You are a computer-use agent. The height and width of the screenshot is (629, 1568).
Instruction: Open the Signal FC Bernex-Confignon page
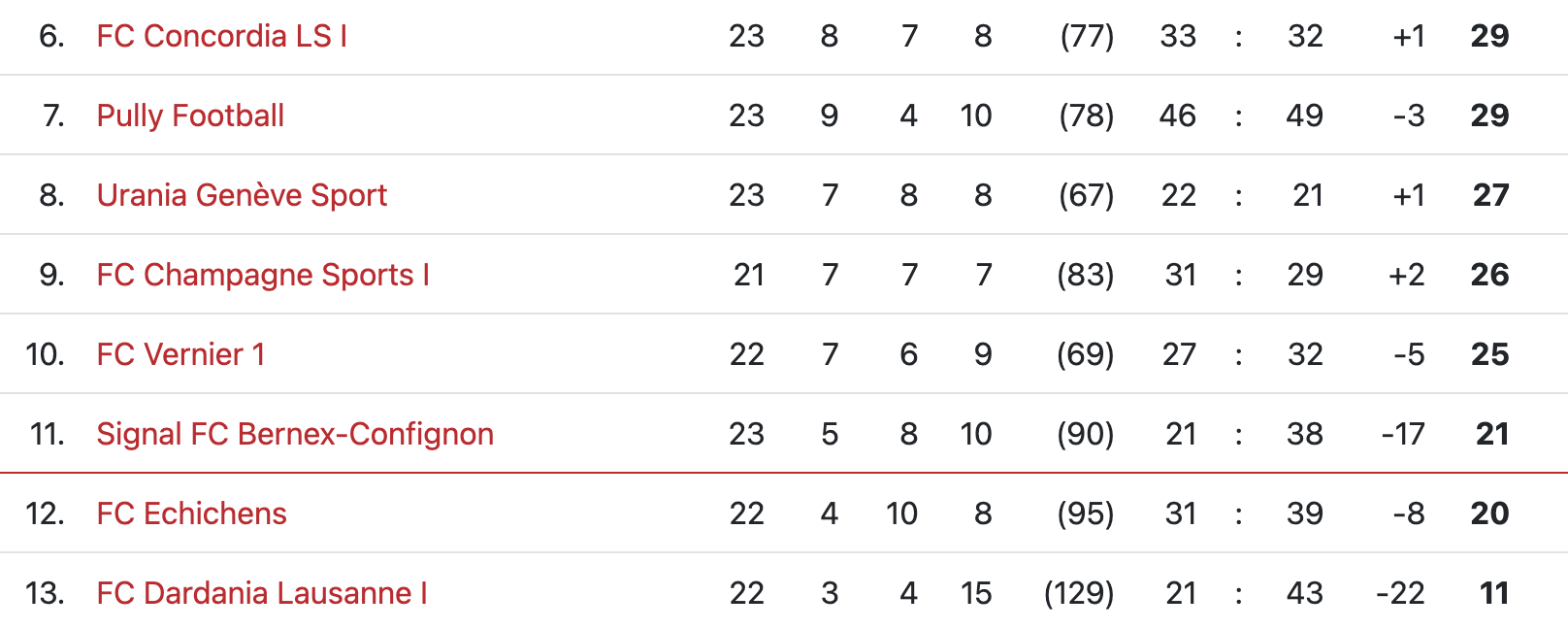[x=295, y=434]
